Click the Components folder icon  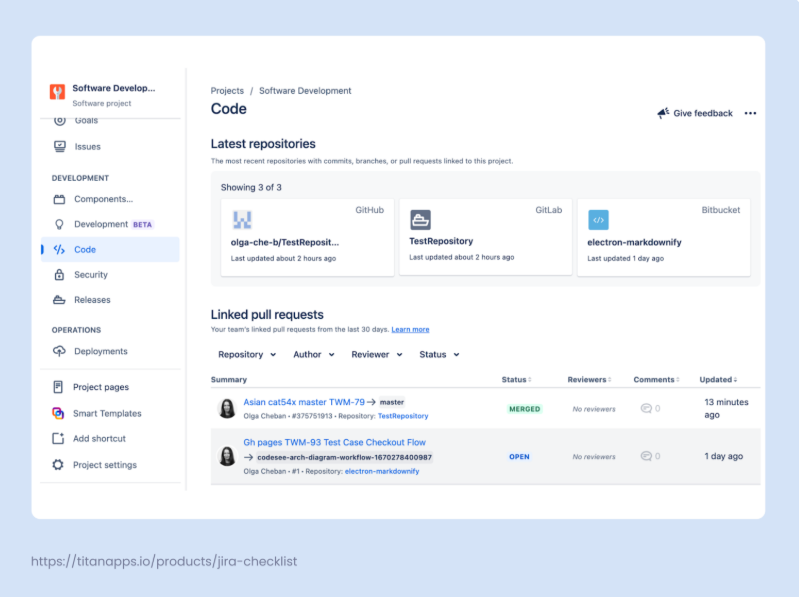tap(59, 199)
